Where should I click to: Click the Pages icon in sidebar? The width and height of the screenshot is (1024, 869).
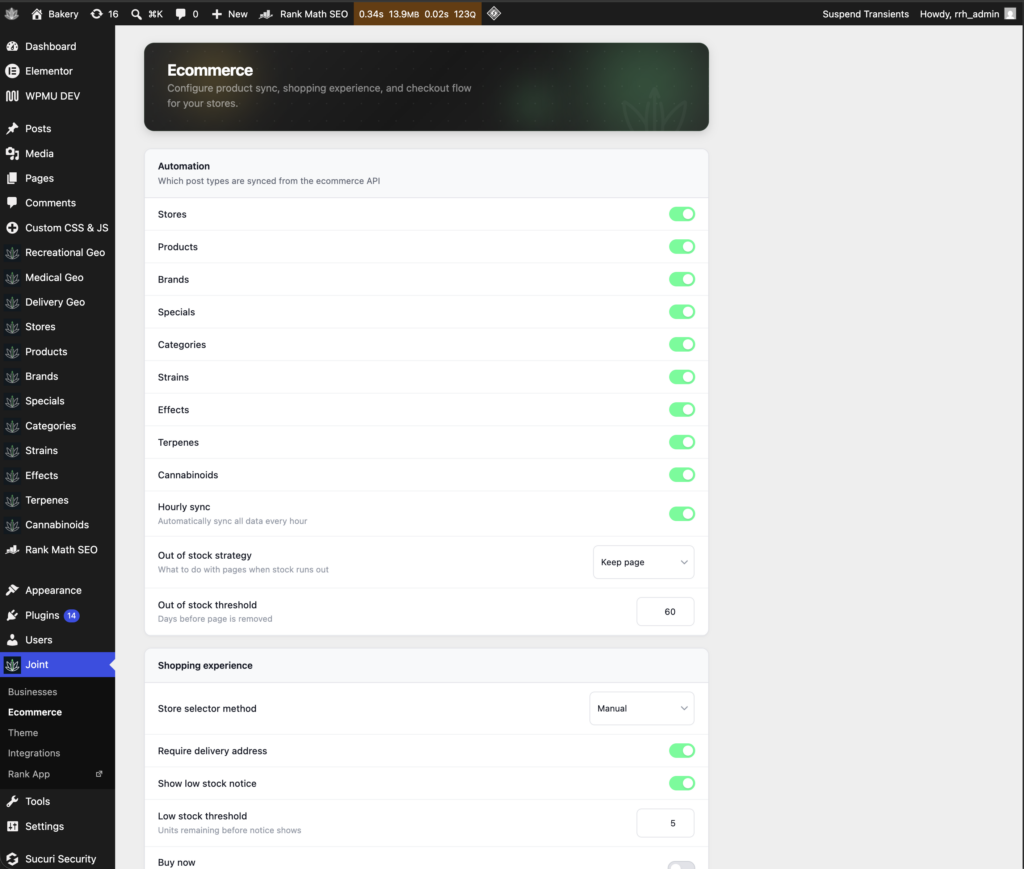[12, 178]
